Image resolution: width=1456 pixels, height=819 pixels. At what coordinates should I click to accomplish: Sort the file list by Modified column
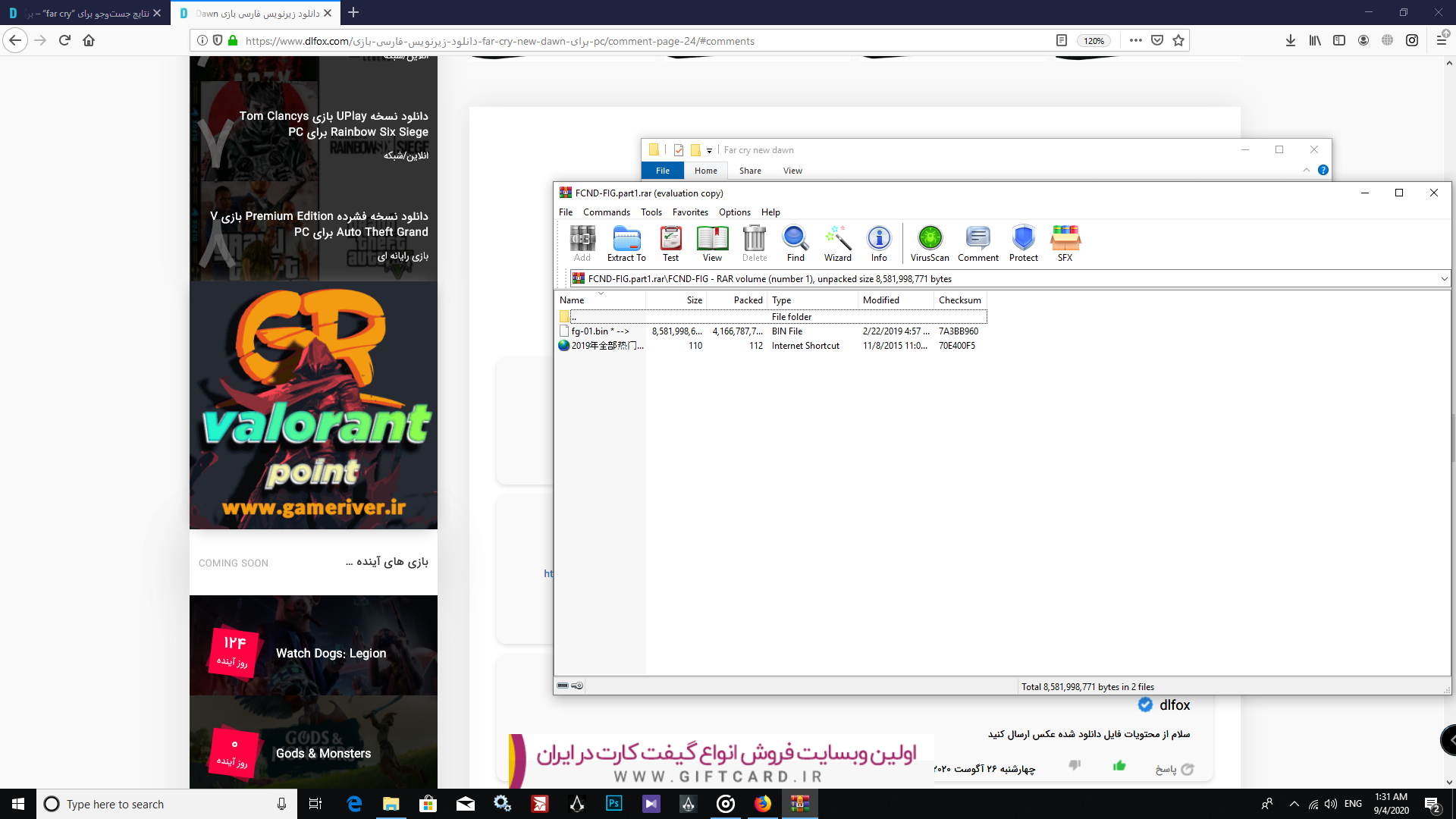pyautogui.click(x=881, y=300)
